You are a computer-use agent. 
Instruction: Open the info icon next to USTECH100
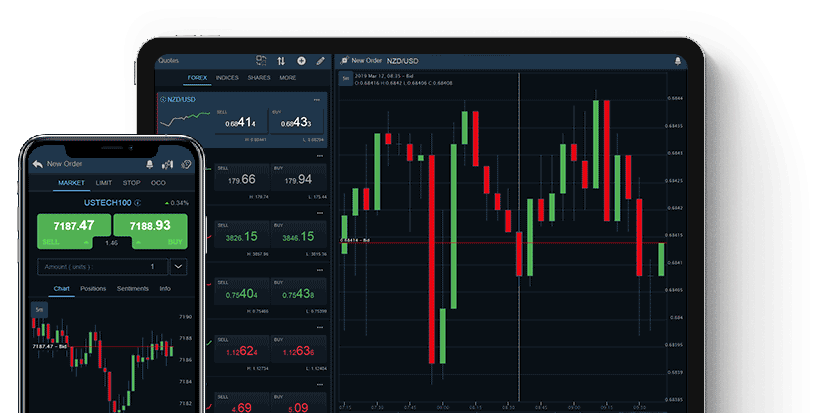136,202
